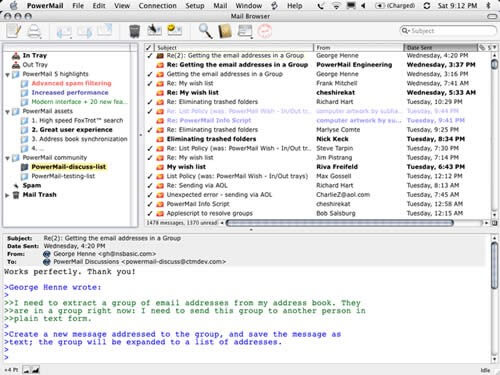The image size is (500, 375).
Task: Select the In Tray folder icon
Action: pyautogui.click(x=16, y=55)
